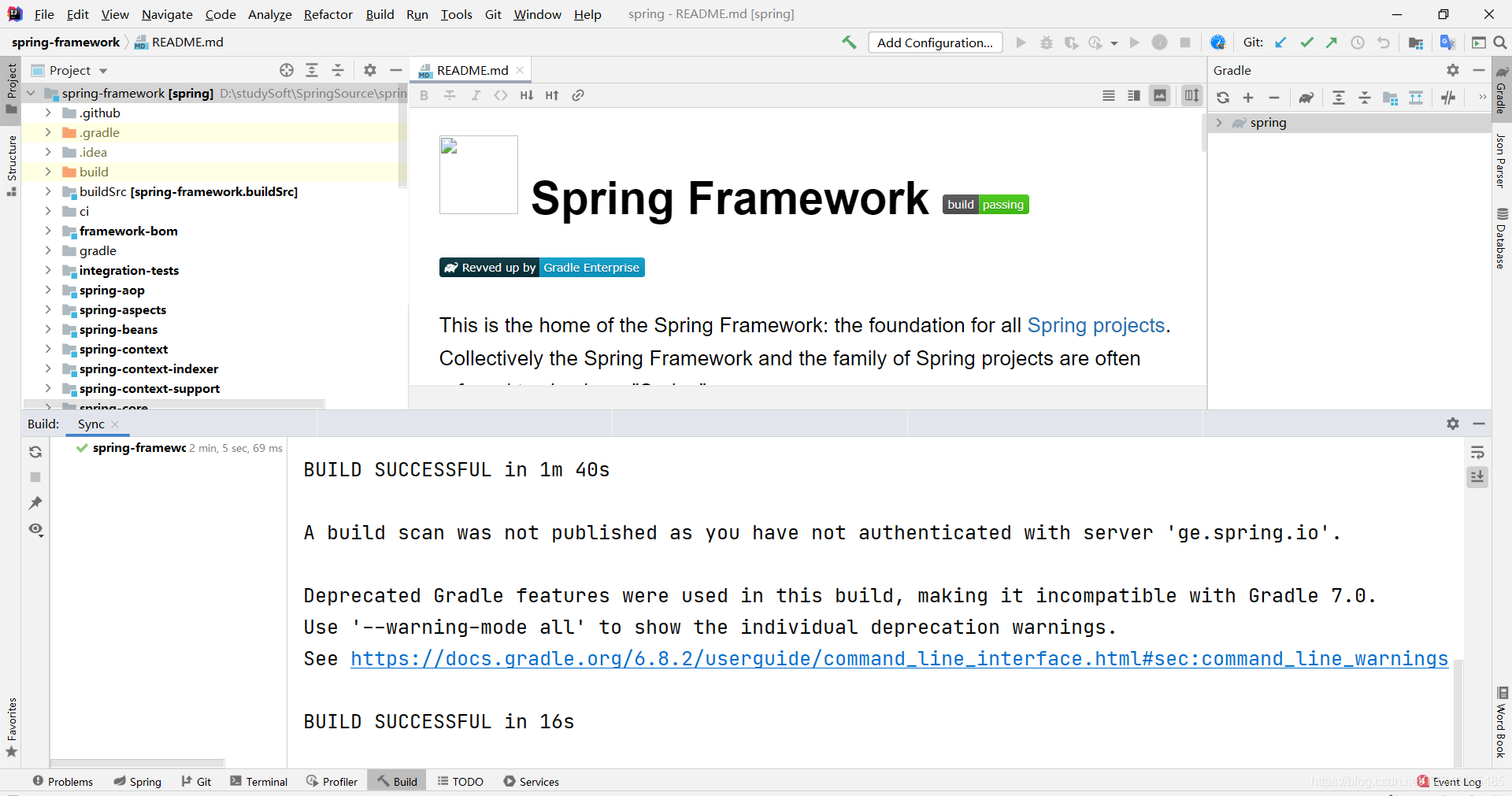Open Project panel settings gear
The height and width of the screenshot is (796, 1512).
point(370,70)
